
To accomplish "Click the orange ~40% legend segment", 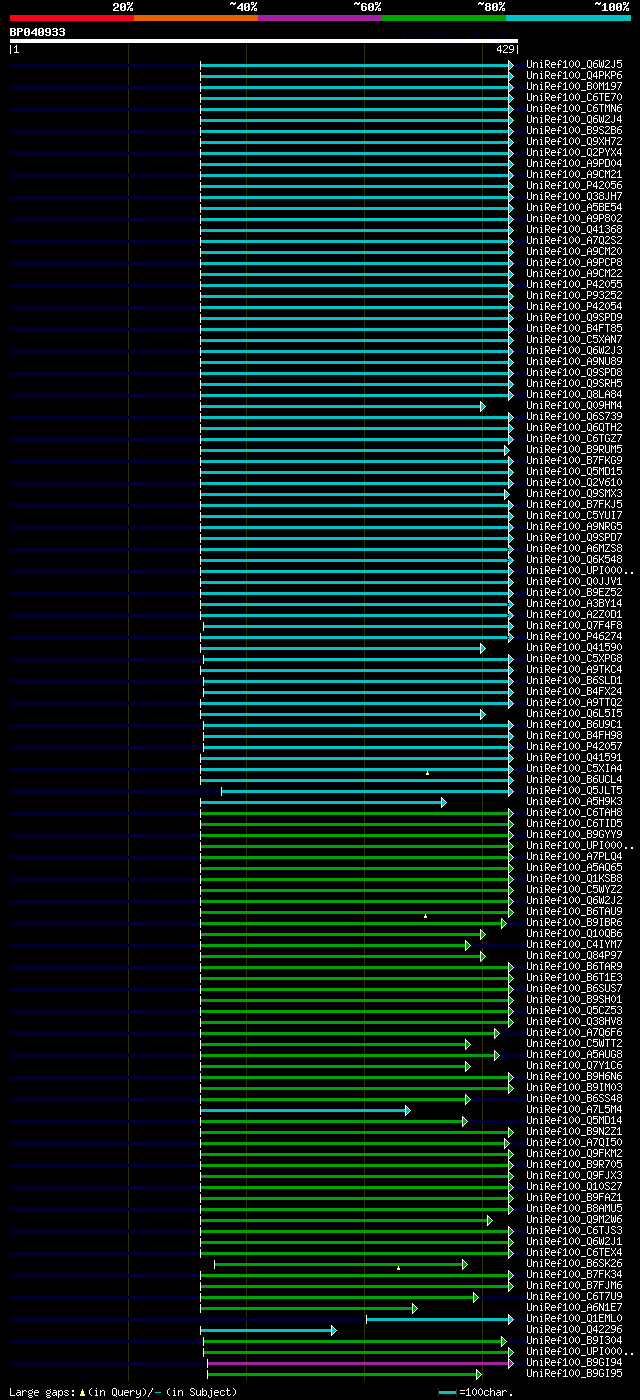I will tap(195, 18).
